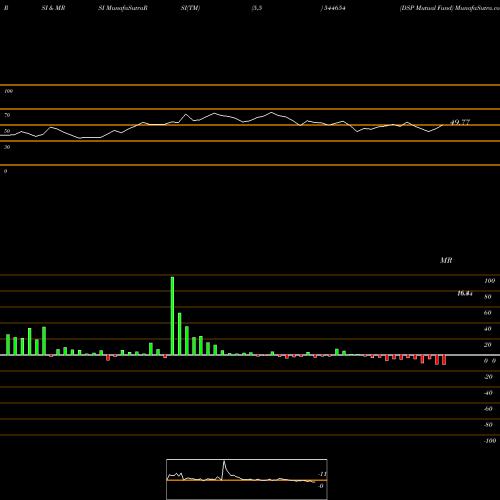The height and width of the screenshot is (500, 500).
Task: Click the last red MR bar
Action: point(444,360)
